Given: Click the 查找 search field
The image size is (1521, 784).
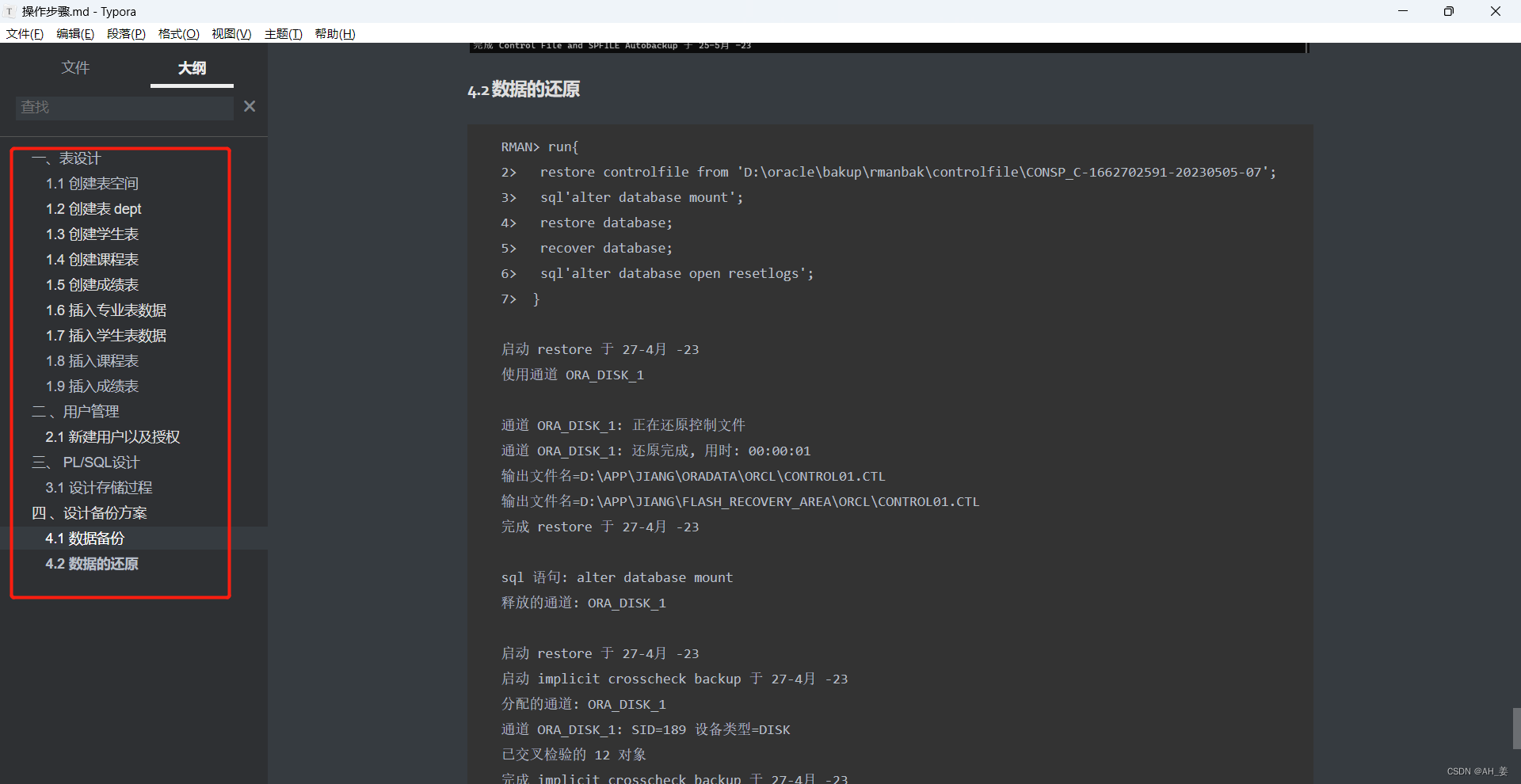Looking at the screenshot, I should click(124, 107).
